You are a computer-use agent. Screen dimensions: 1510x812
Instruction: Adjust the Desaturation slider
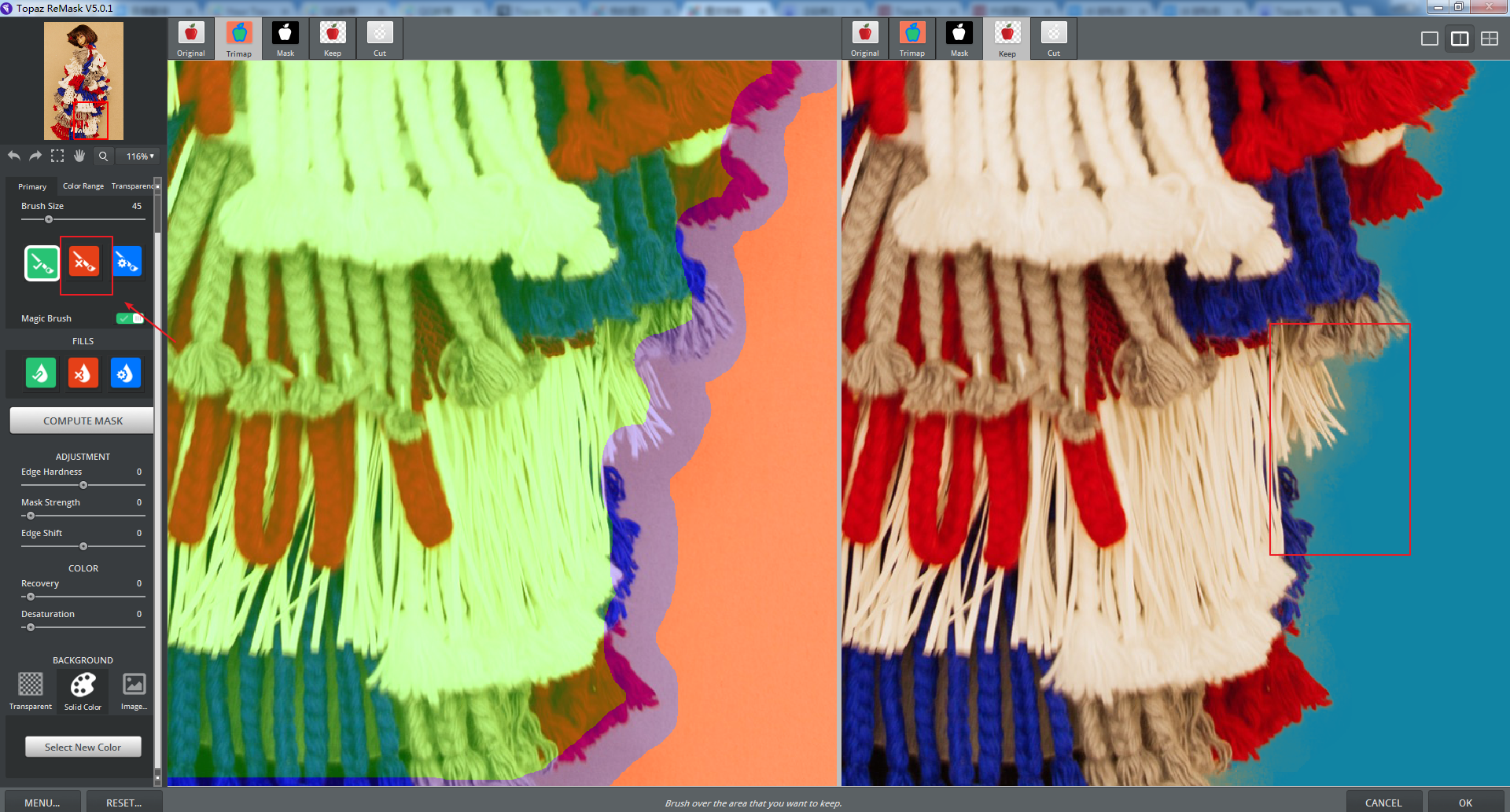tap(83, 627)
